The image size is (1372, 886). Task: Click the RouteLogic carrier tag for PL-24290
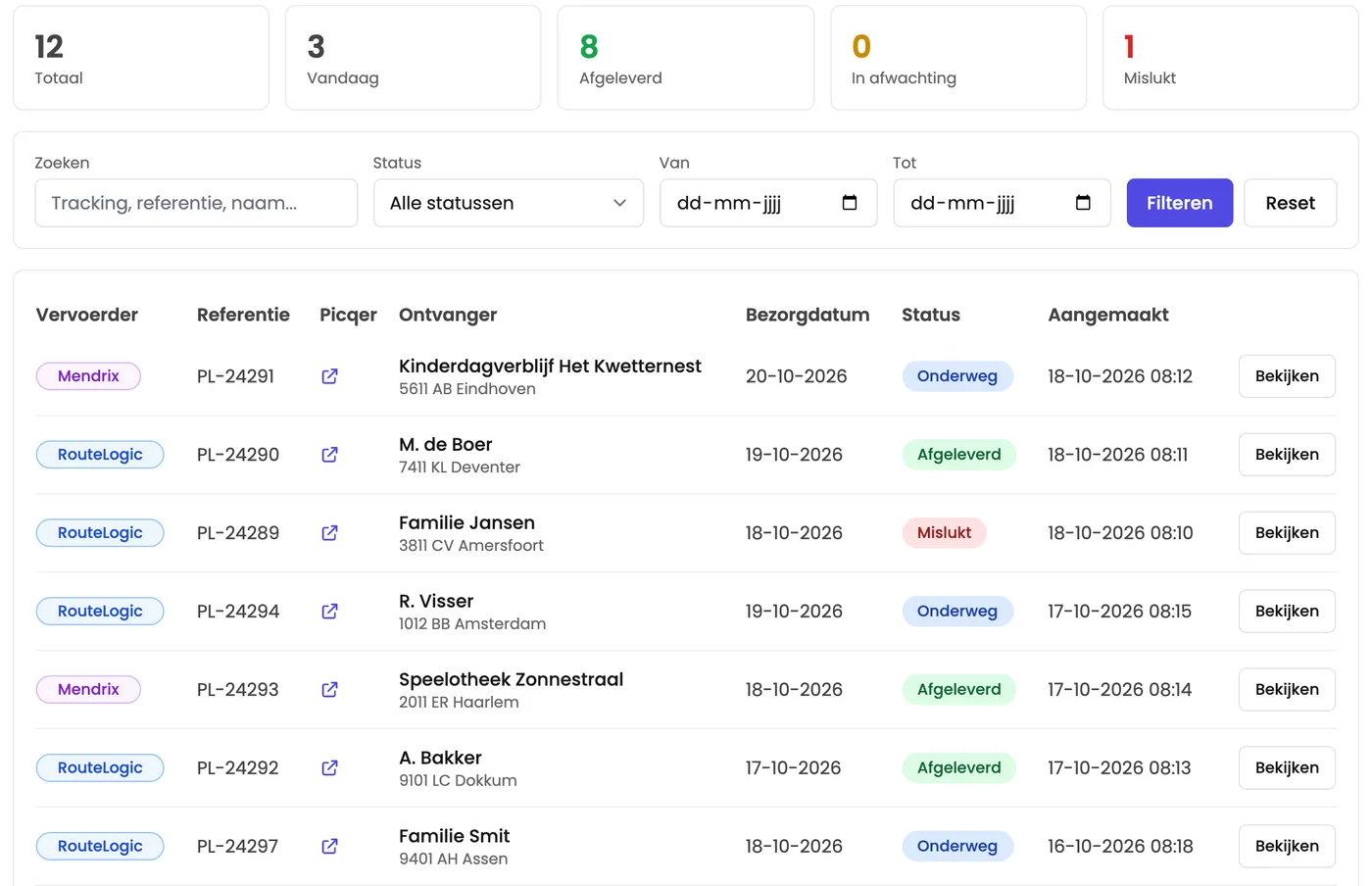(x=100, y=455)
